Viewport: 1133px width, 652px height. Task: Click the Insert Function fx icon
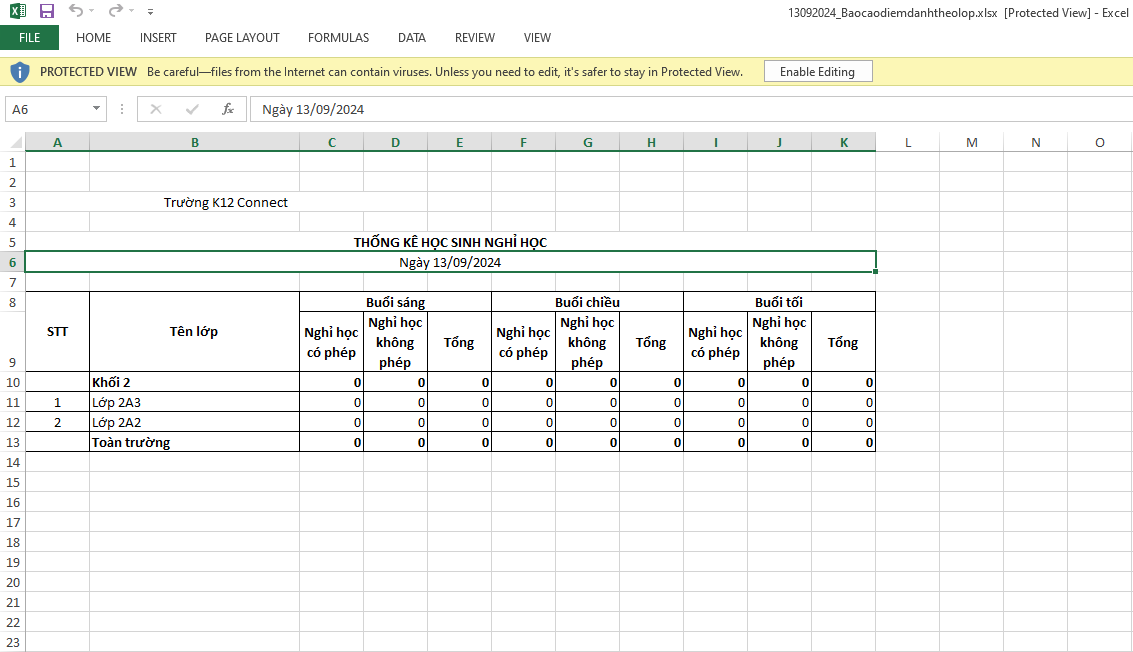[x=228, y=109]
